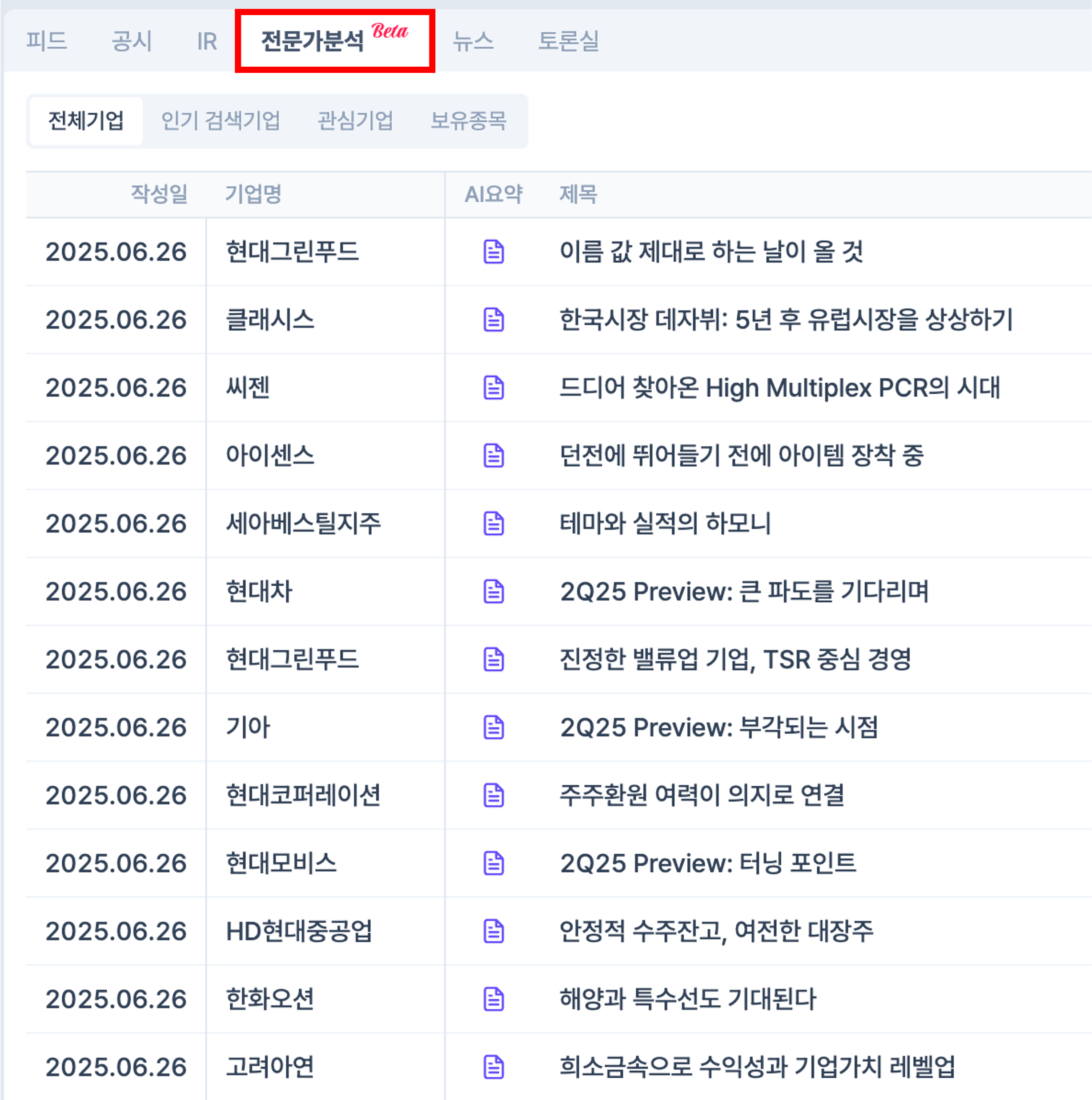Select the 전체기업 filter

(86, 121)
